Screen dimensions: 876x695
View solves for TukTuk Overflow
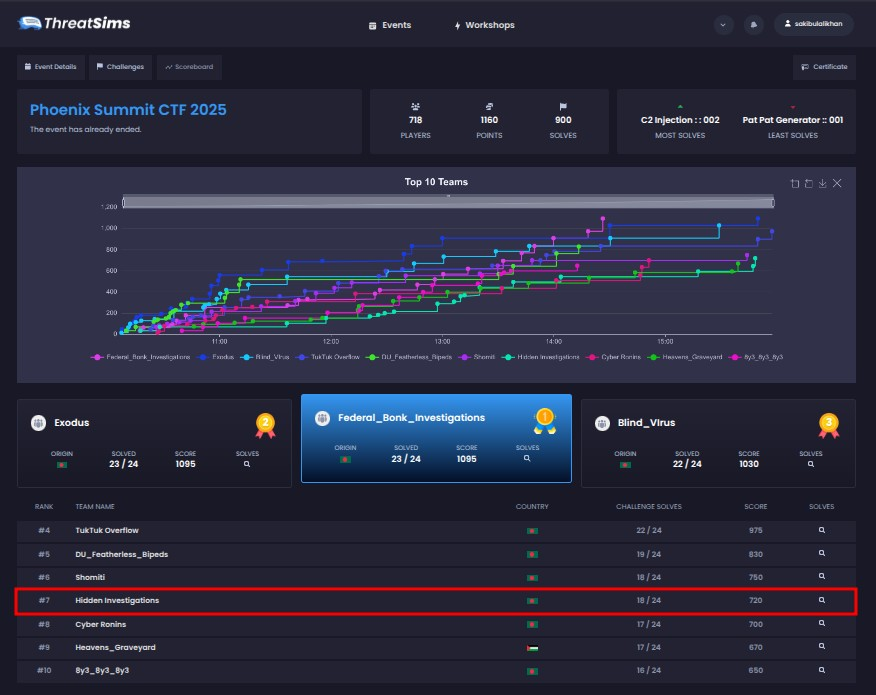pos(822,530)
